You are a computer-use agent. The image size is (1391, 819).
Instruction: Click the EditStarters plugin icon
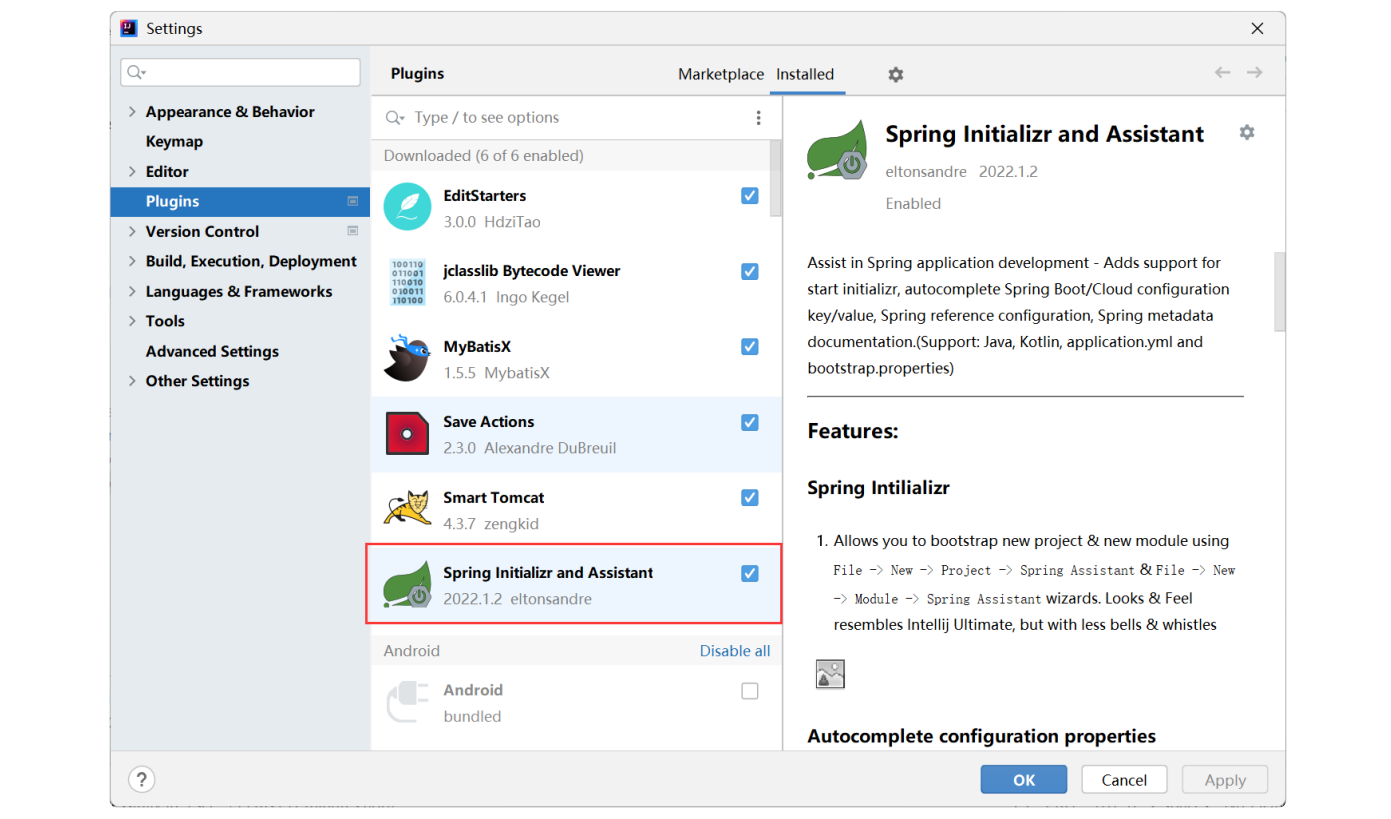(x=407, y=207)
